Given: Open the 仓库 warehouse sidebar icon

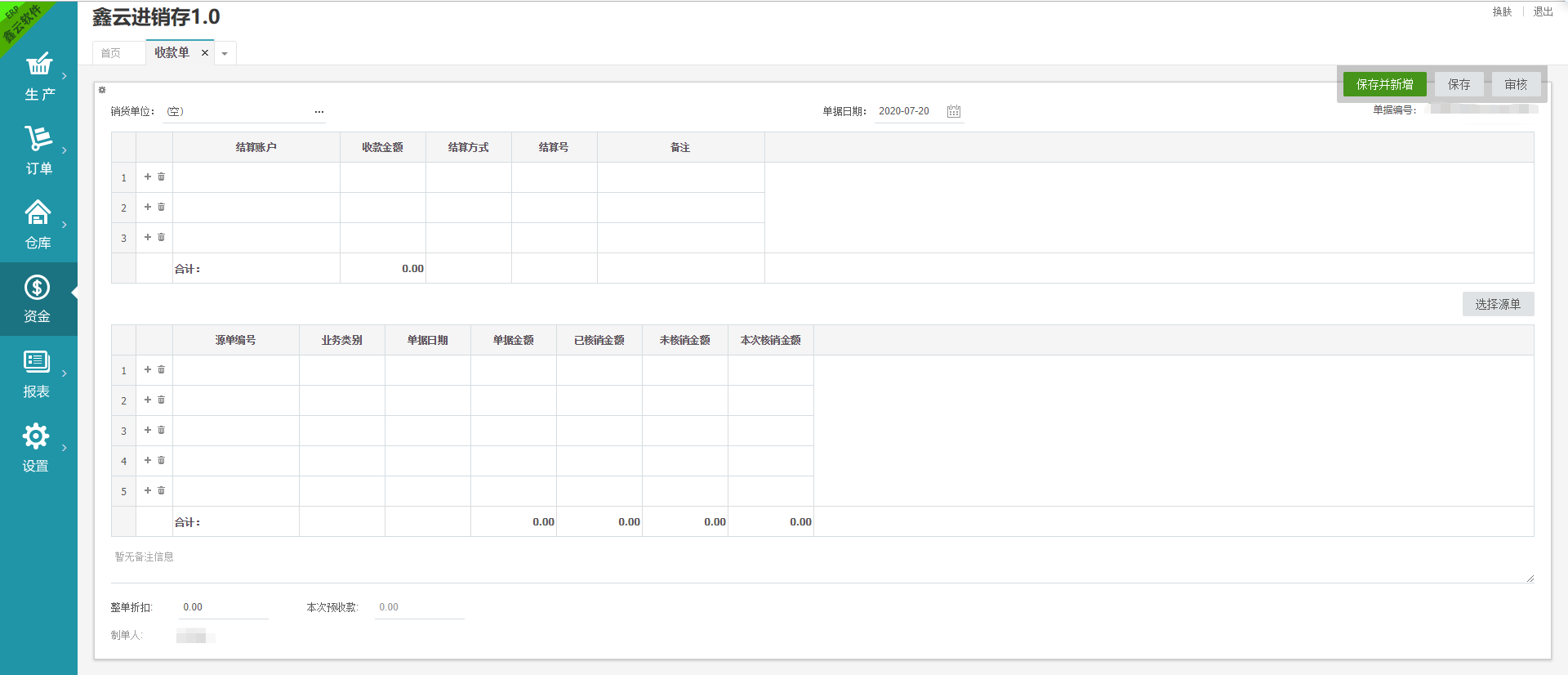Looking at the screenshot, I should [x=38, y=213].
